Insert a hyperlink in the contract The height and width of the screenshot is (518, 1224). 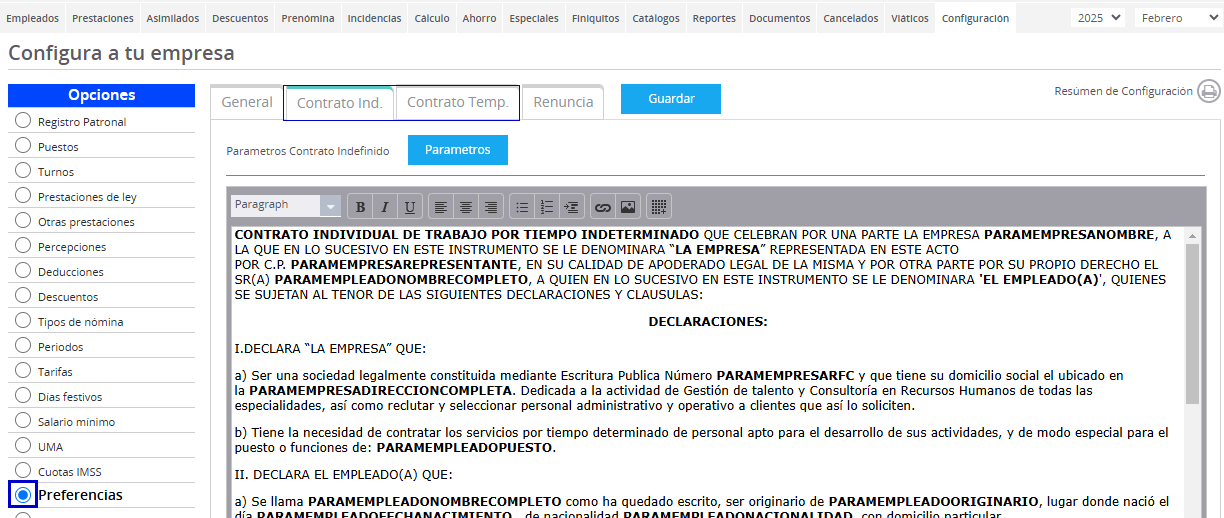coord(603,207)
